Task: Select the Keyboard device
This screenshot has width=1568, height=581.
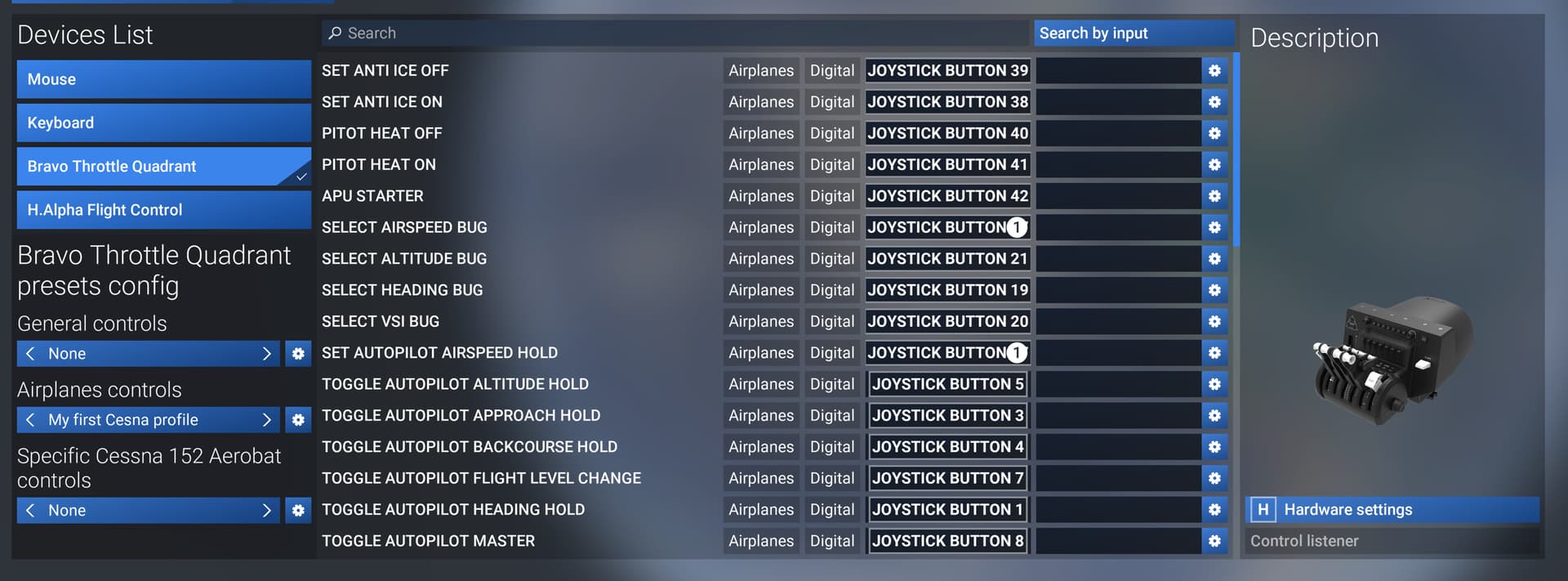Action: click(164, 123)
